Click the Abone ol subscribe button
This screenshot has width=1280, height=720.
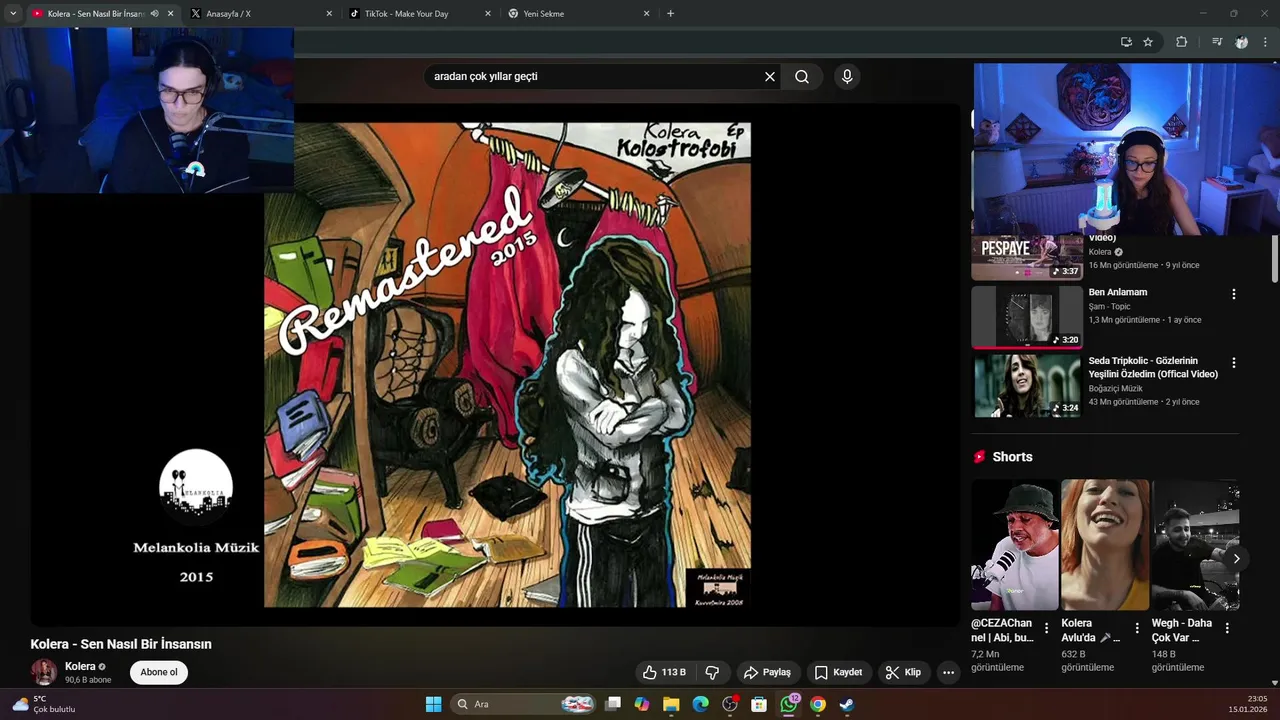point(159,672)
